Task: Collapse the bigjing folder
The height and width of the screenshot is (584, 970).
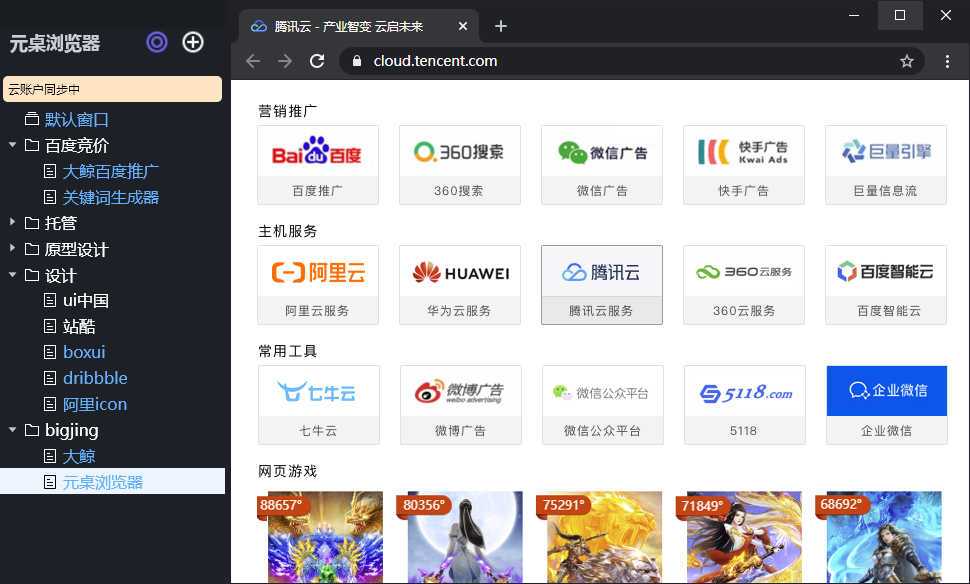Action: (12, 429)
